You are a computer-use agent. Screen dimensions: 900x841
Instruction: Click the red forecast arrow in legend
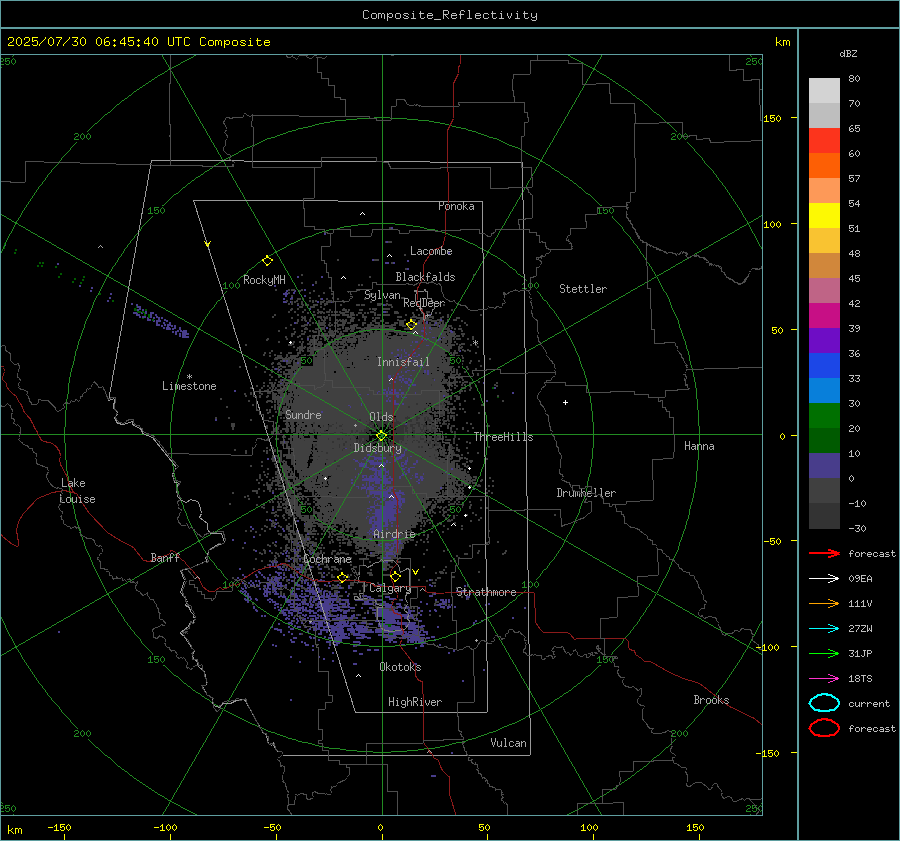[824, 553]
